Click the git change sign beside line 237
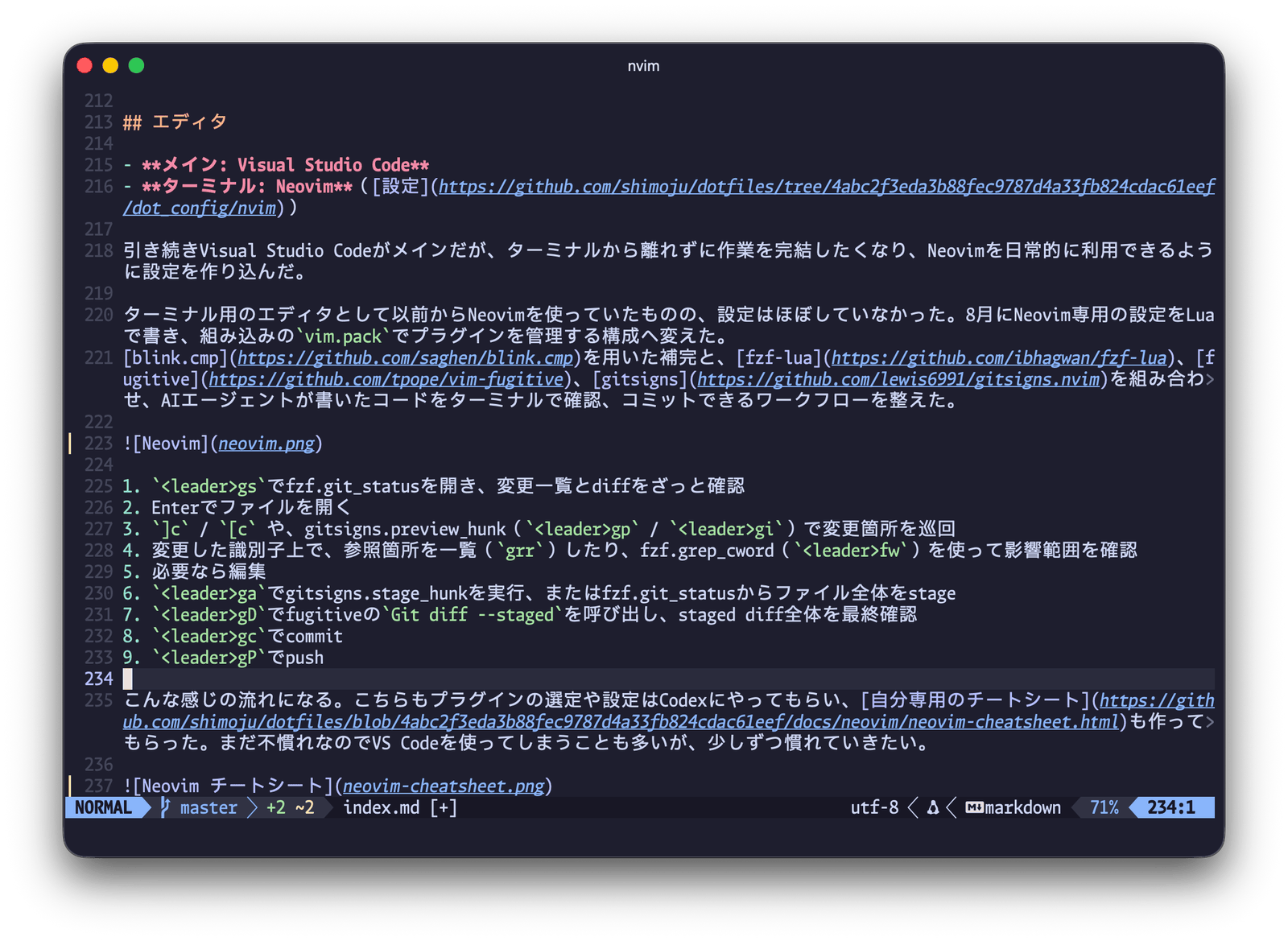Image resolution: width=1288 pixels, height=941 pixels. [x=70, y=786]
